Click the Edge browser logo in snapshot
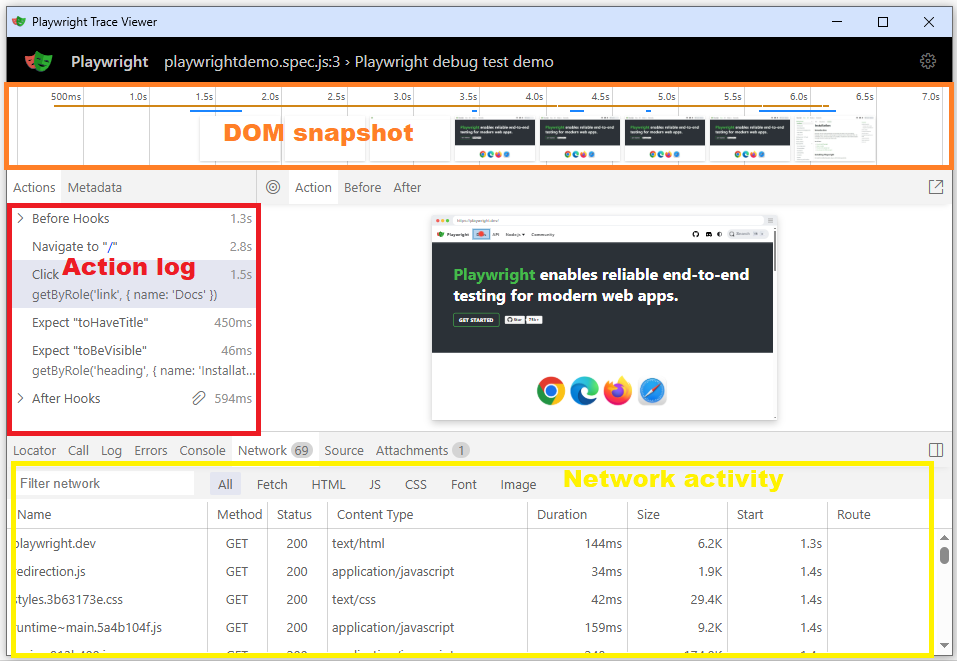Viewport: 957px width, 661px height. click(584, 391)
